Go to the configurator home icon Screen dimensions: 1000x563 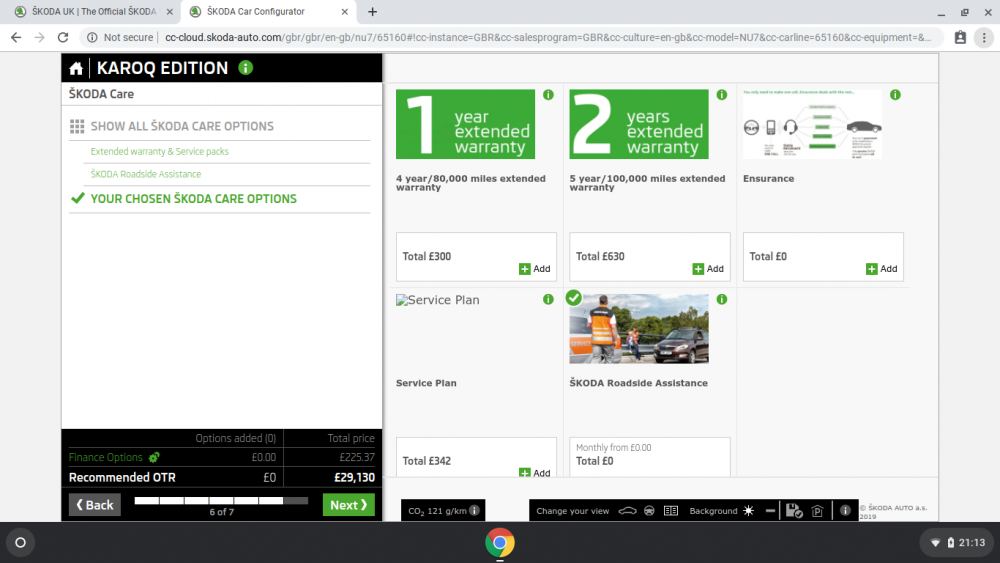point(76,68)
